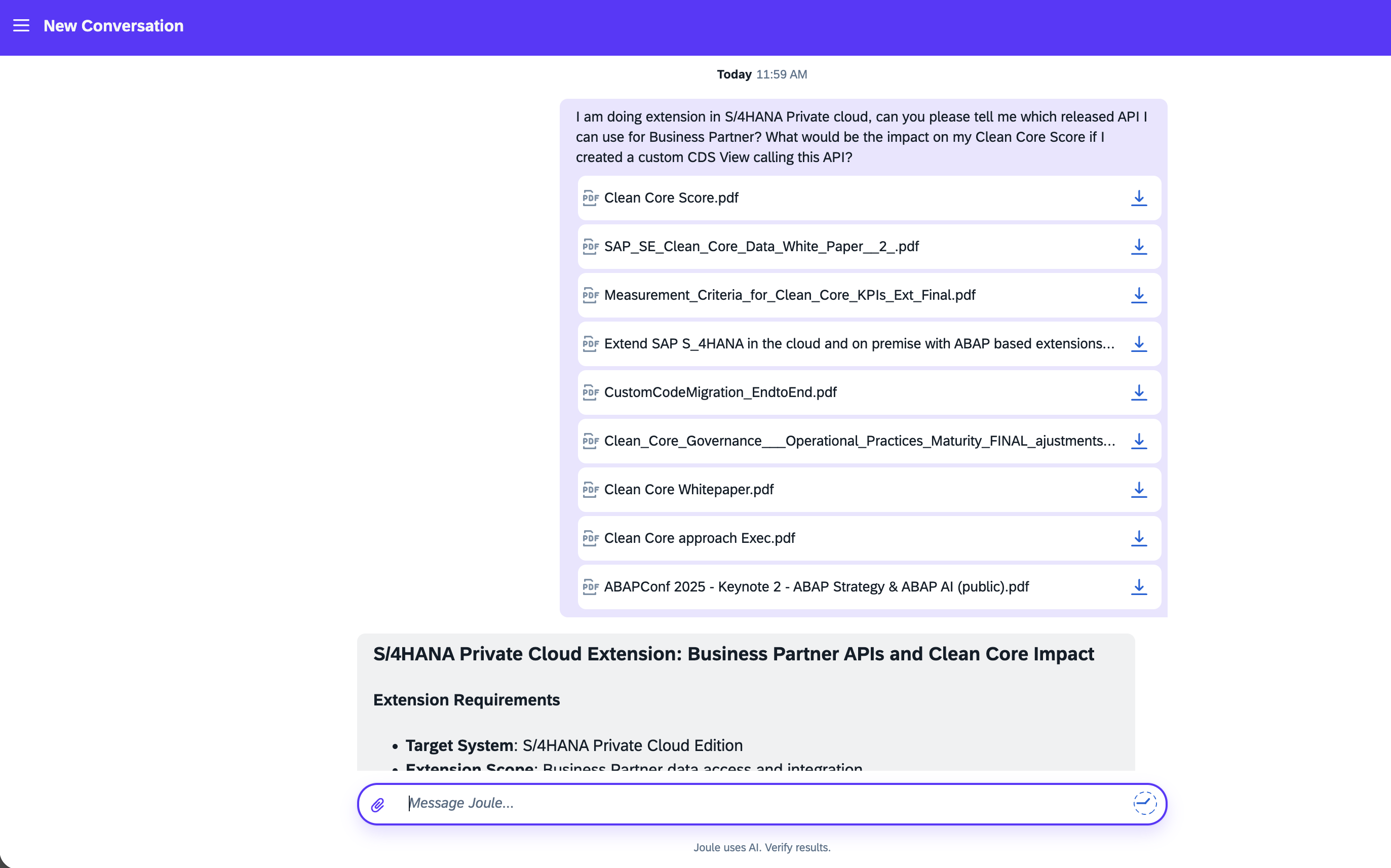Download SAP_SE_Clean_Core_Data_White_Paper PDF
1391x868 pixels.
1138,247
